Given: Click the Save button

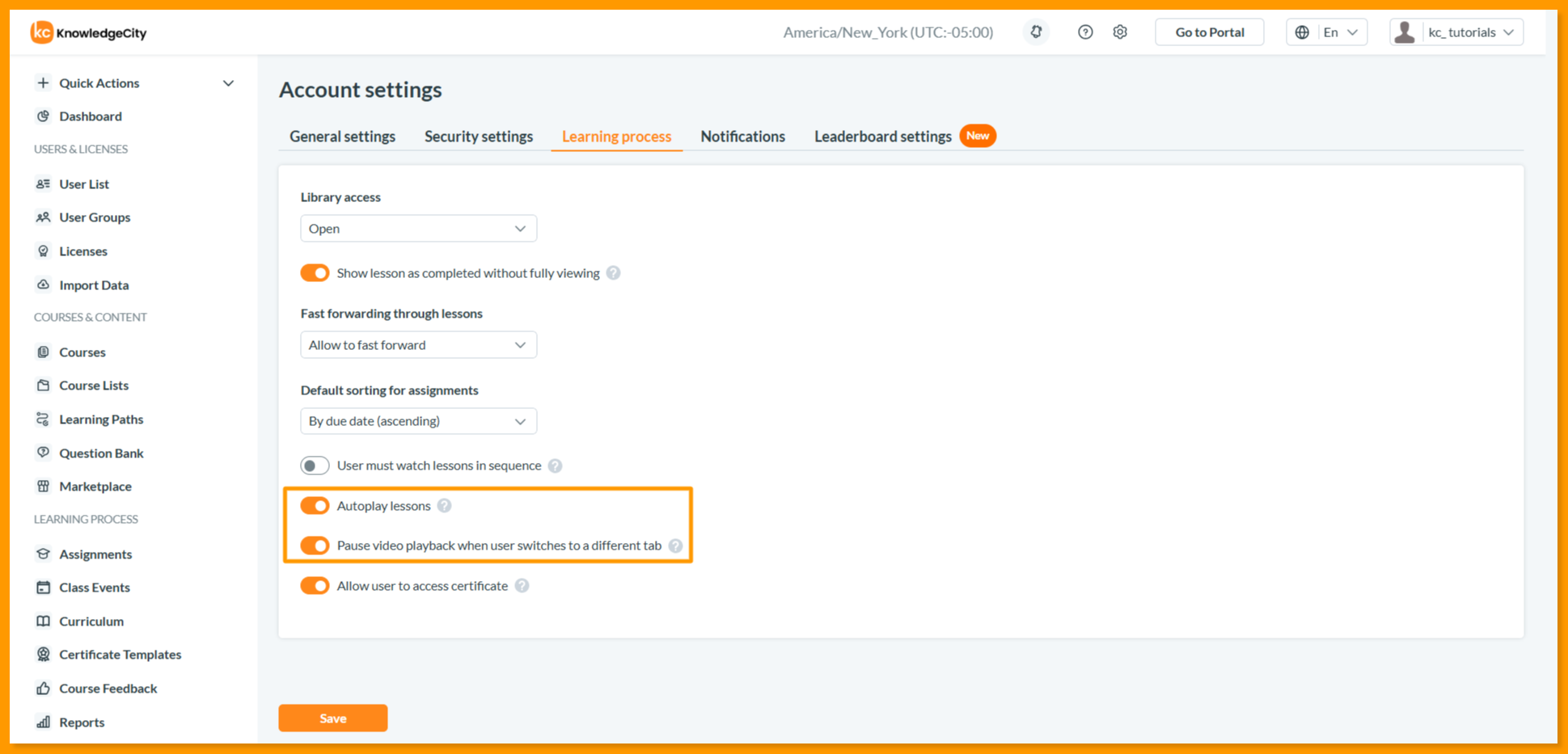Looking at the screenshot, I should [x=332, y=718].
